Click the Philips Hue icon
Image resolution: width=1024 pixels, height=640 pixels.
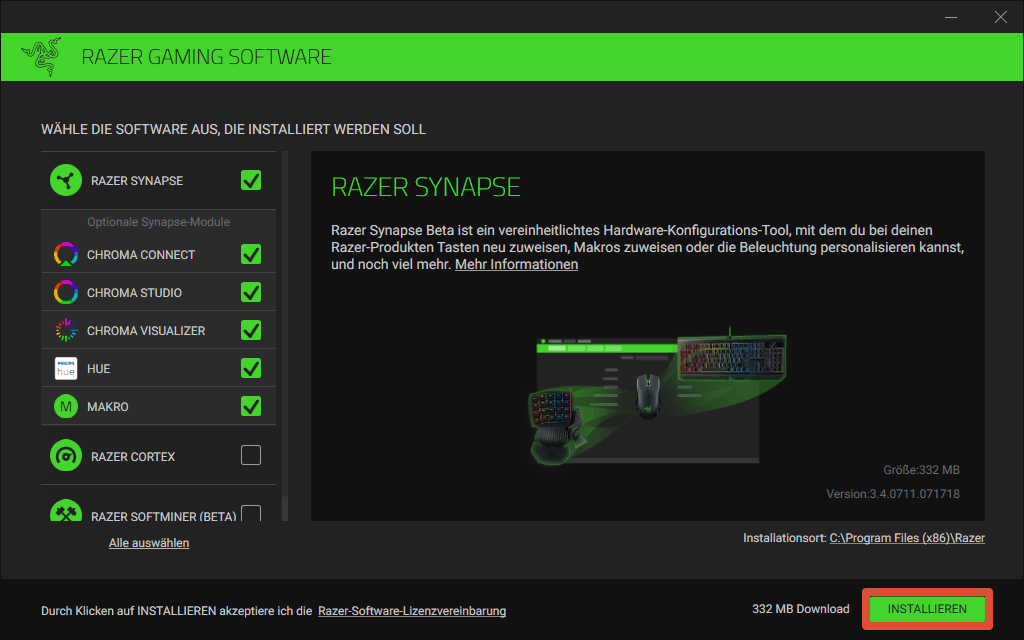[x=66, y=368]
